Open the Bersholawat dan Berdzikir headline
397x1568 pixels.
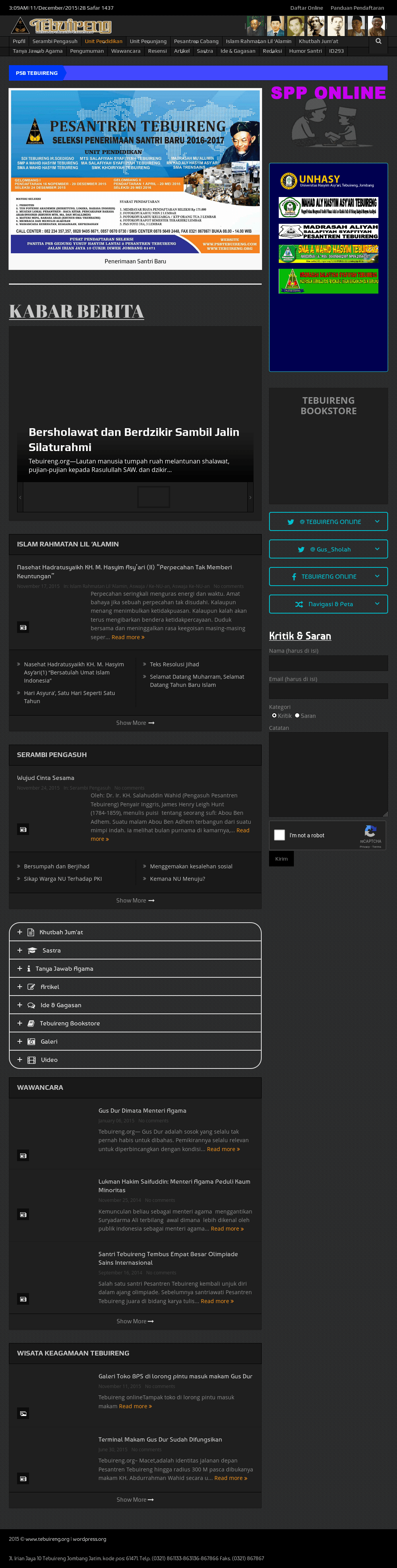click(134, 439)
